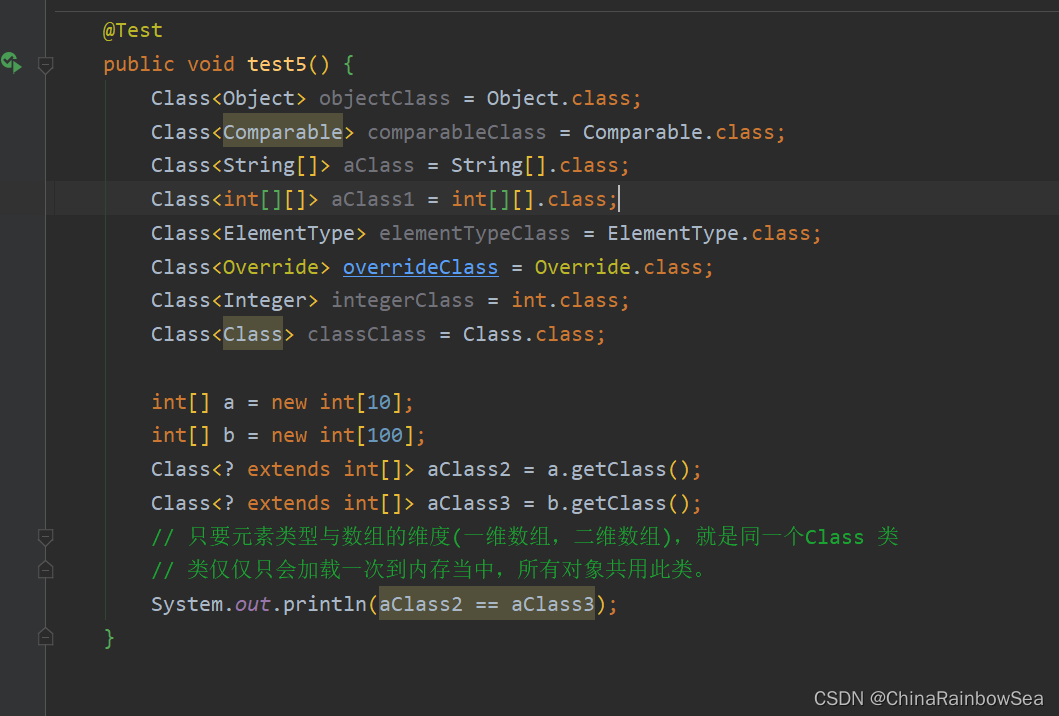Click the comparableClass variable name

pos(457,132)
